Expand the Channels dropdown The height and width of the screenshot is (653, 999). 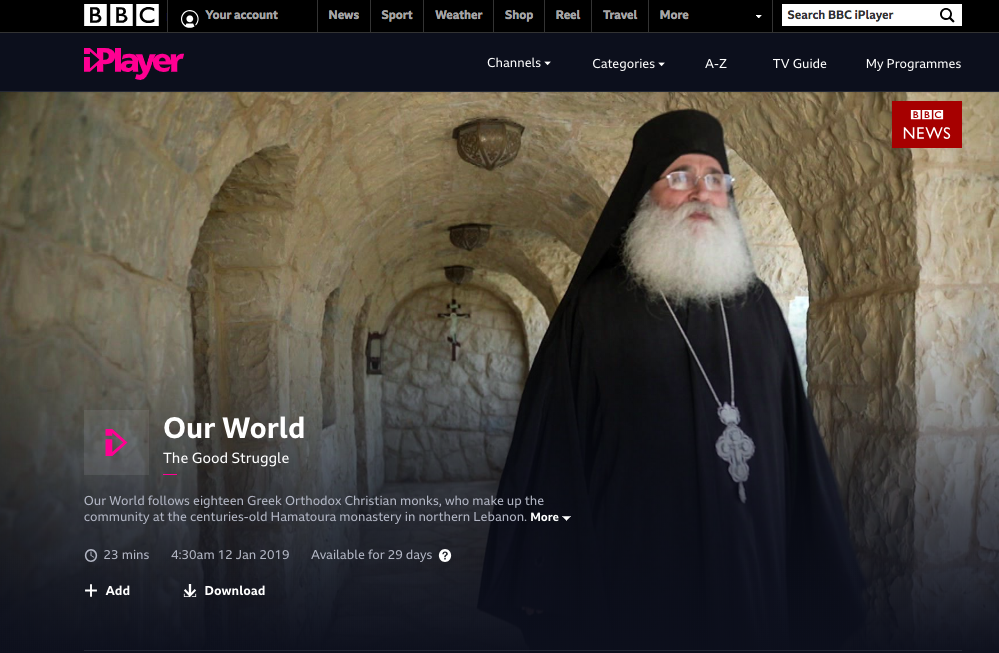519,62
